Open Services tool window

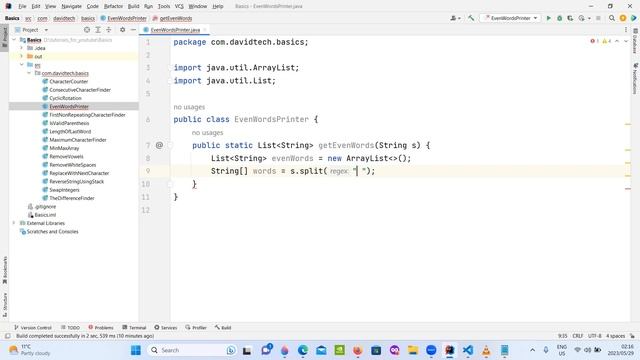click(165, 327)
